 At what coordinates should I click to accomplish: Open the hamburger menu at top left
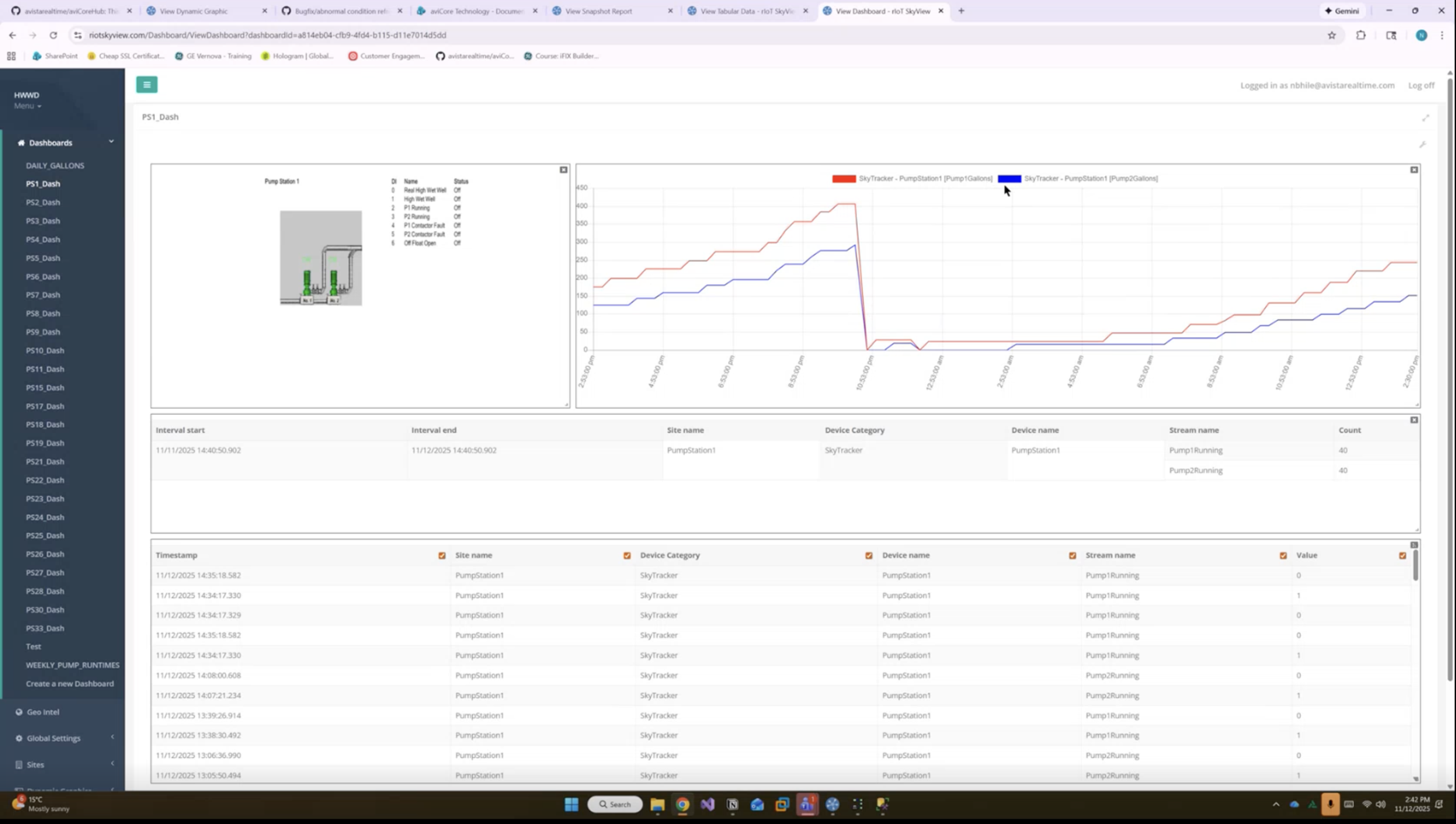(x=146, y=85)
